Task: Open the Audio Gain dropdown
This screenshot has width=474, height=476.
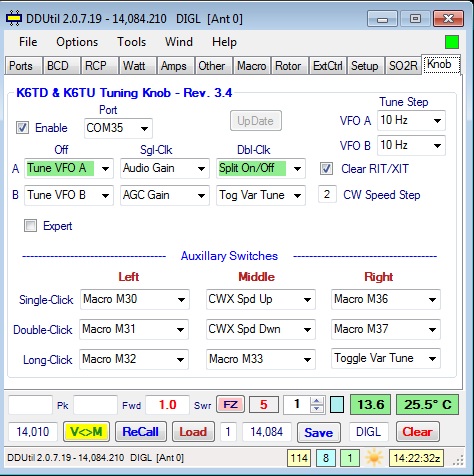Action: (x=165, y=168)
